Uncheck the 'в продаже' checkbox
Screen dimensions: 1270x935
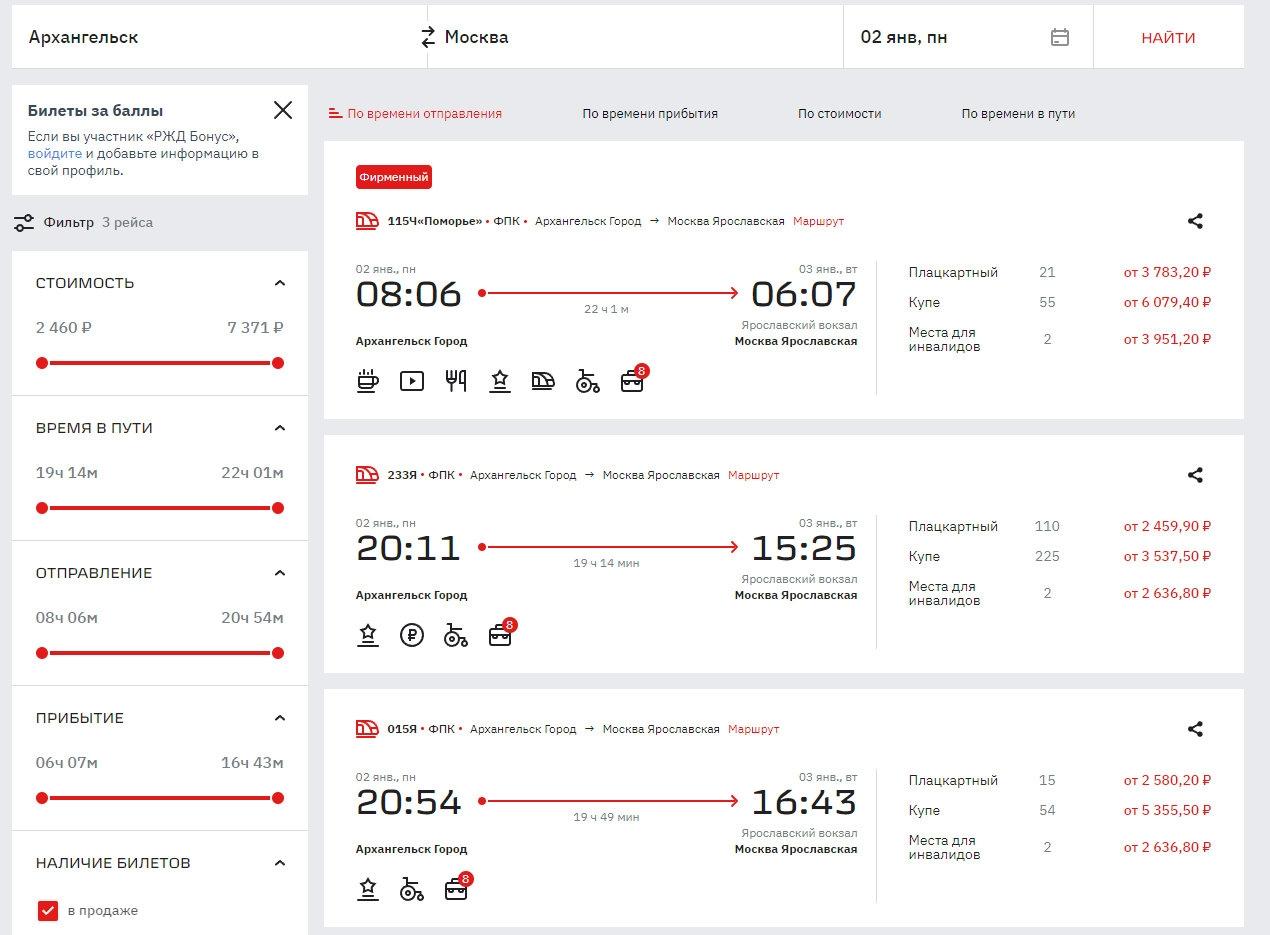(x=47, y=911)
